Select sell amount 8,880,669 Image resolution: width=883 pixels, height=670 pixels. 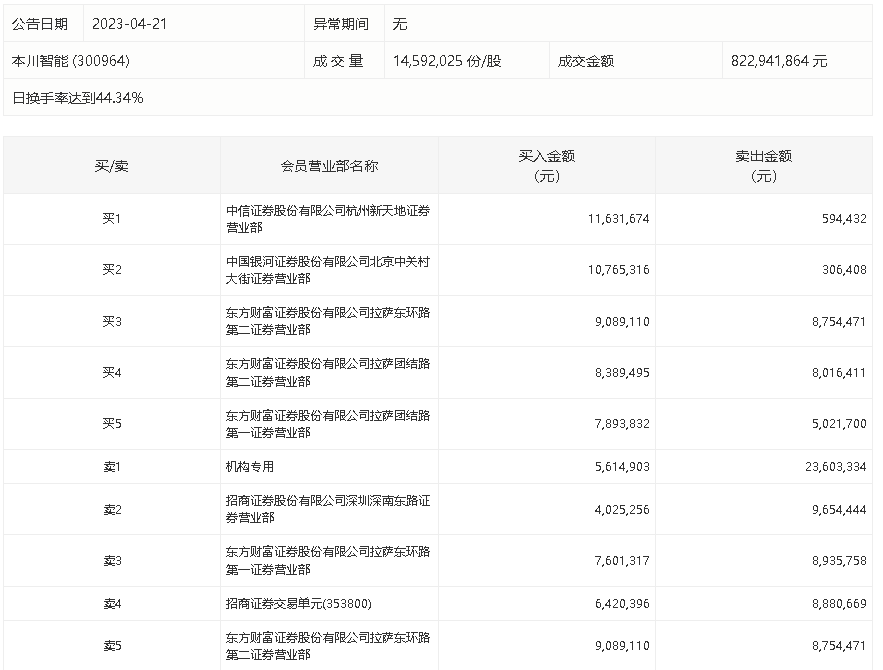(839, 604)
